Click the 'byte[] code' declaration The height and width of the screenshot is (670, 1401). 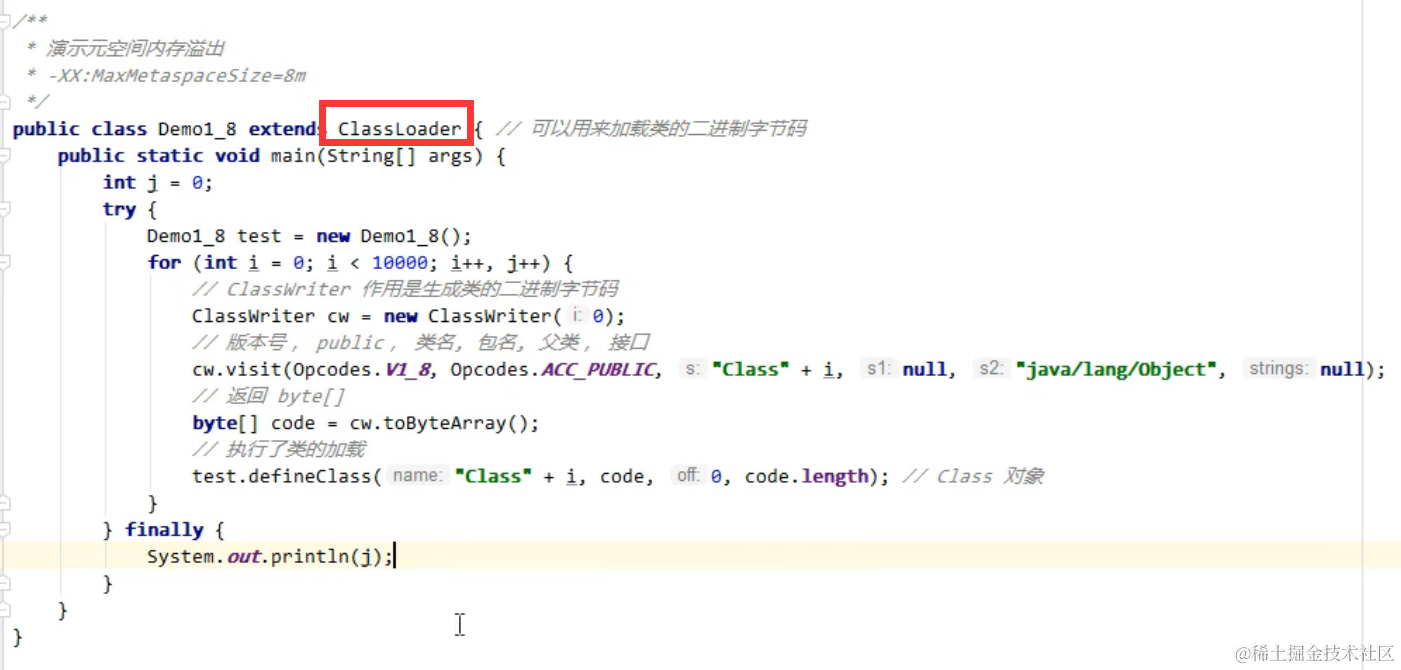[x=254, y=423]
